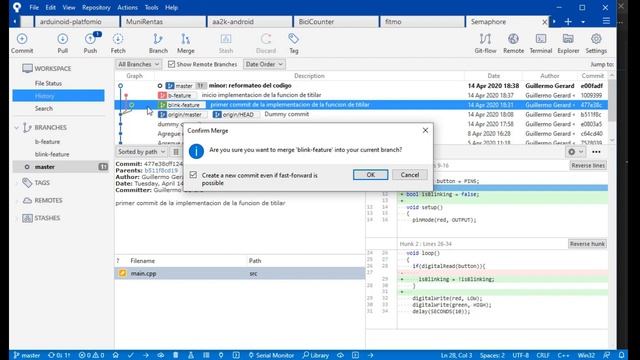Switch to the arduinoid-platfomio tab
The width and height of the screenshot is (640, 360).
pyautogui.click(x=77, y=22)
